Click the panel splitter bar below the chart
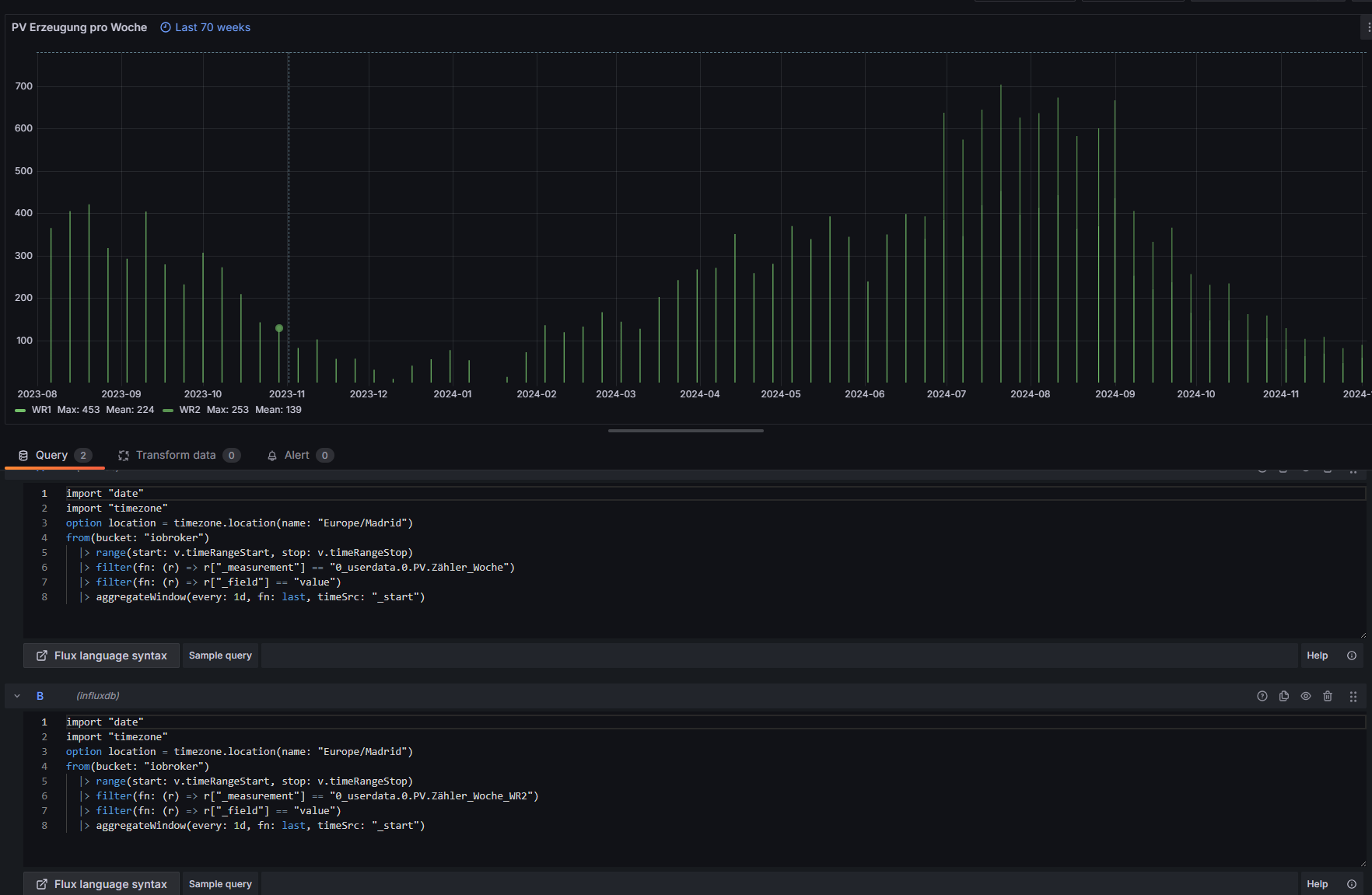This screenshot has height=895, width=1372. 686,430
